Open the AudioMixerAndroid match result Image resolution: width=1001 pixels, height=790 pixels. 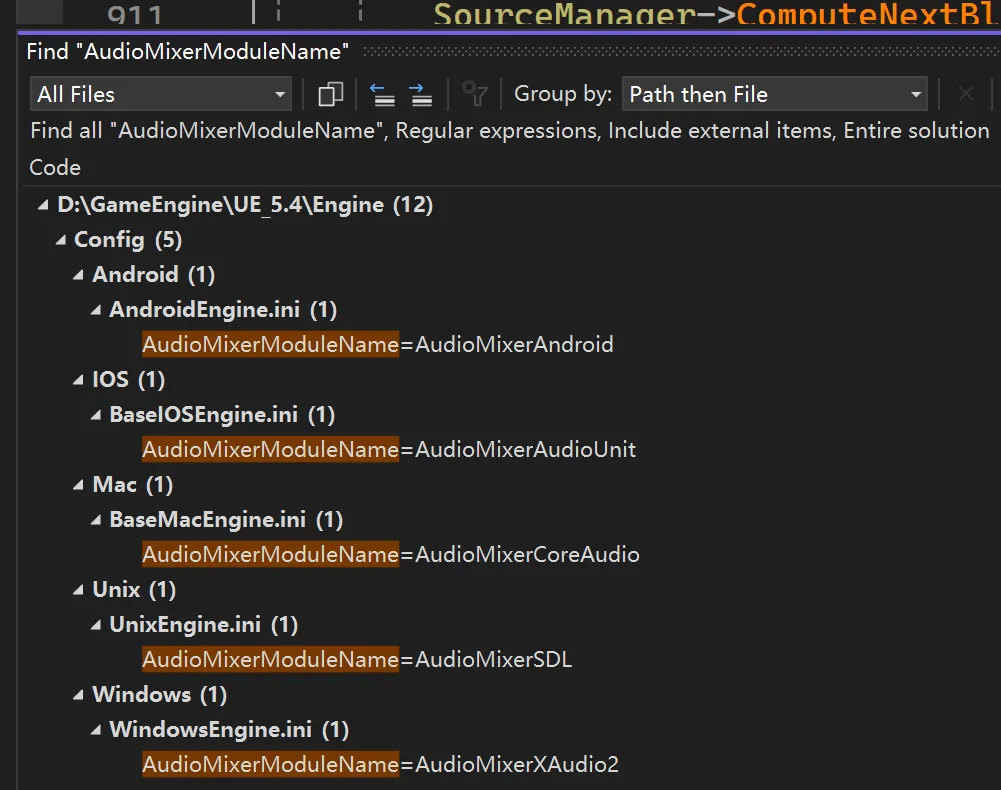pos(378,345)
